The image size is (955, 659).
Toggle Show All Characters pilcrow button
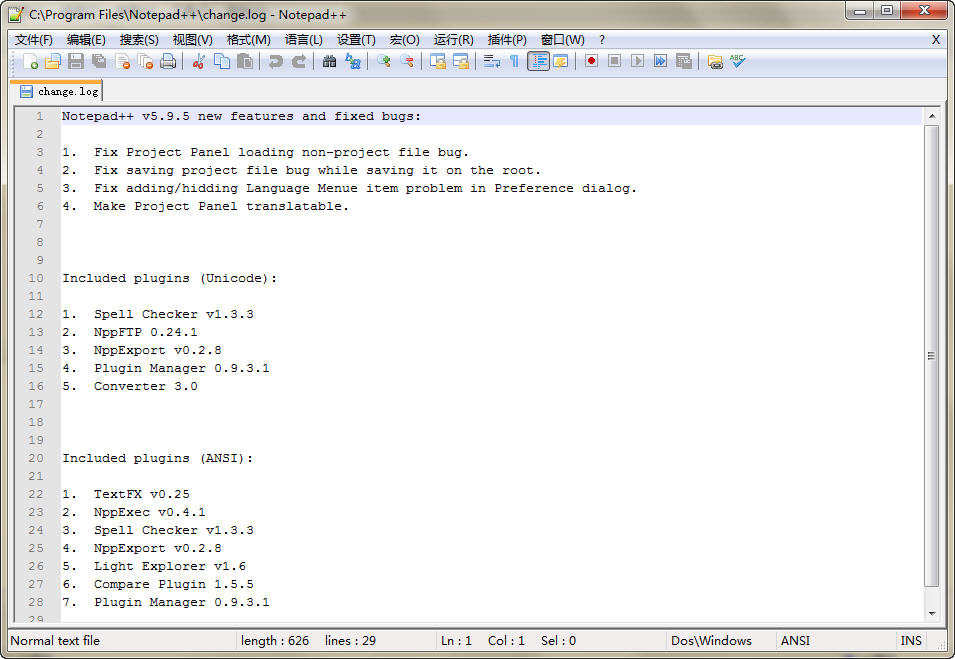pyautogui.click(x=514, y=62)
